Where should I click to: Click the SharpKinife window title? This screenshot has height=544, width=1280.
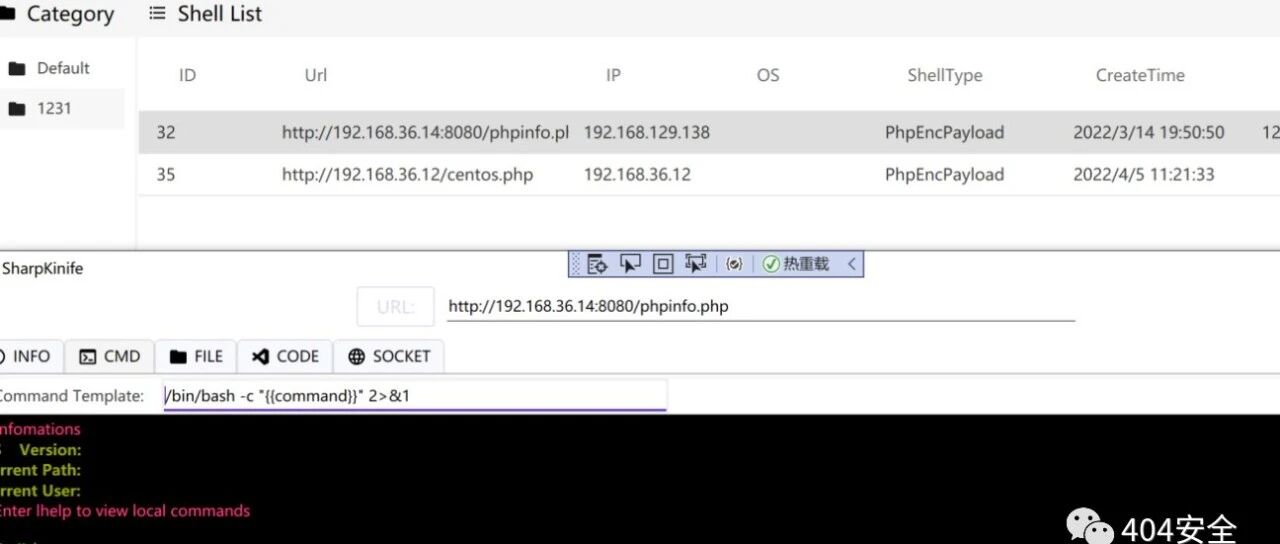[x=43, y=268]
